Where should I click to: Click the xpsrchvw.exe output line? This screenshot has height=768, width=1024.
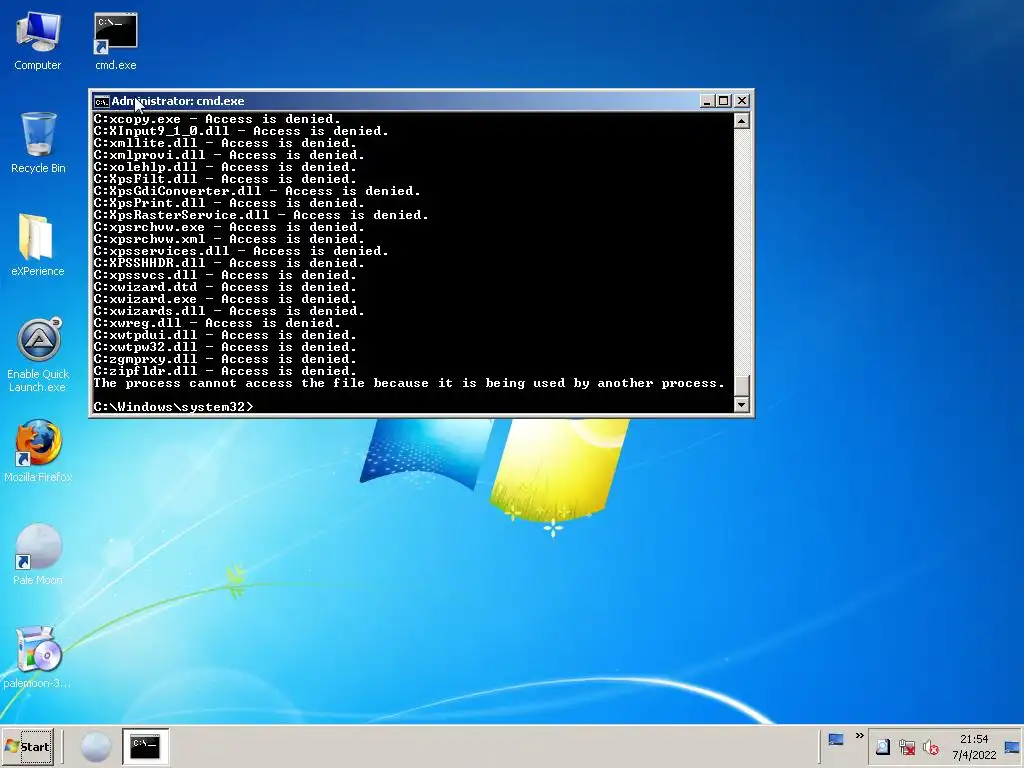point(229,227)
